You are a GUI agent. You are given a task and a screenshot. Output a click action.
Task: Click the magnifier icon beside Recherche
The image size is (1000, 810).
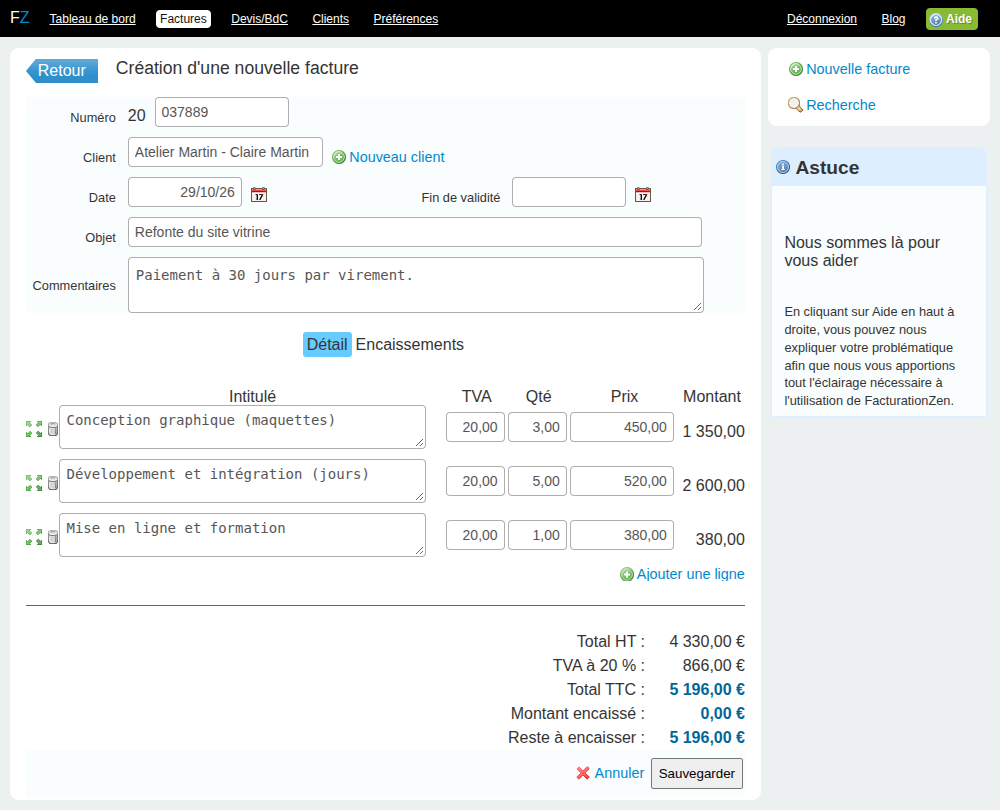795,105
